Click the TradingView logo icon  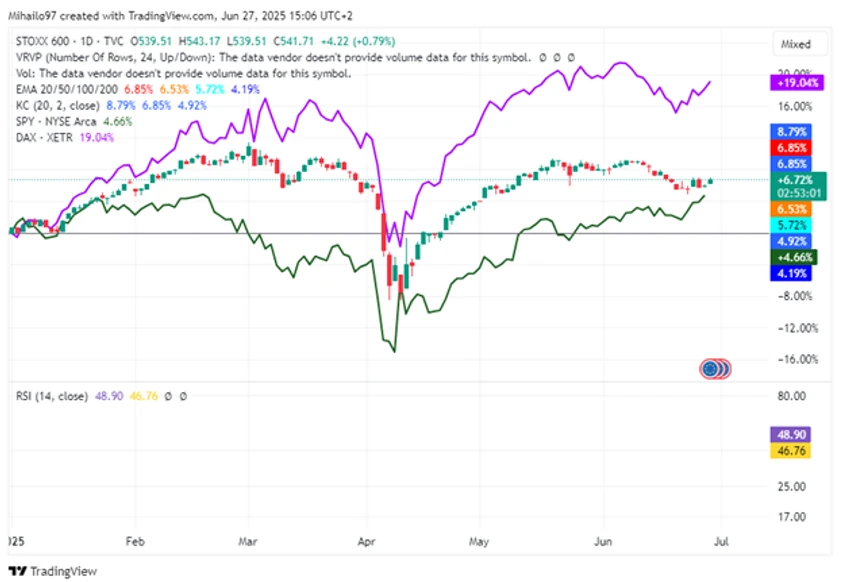[17, 571]
